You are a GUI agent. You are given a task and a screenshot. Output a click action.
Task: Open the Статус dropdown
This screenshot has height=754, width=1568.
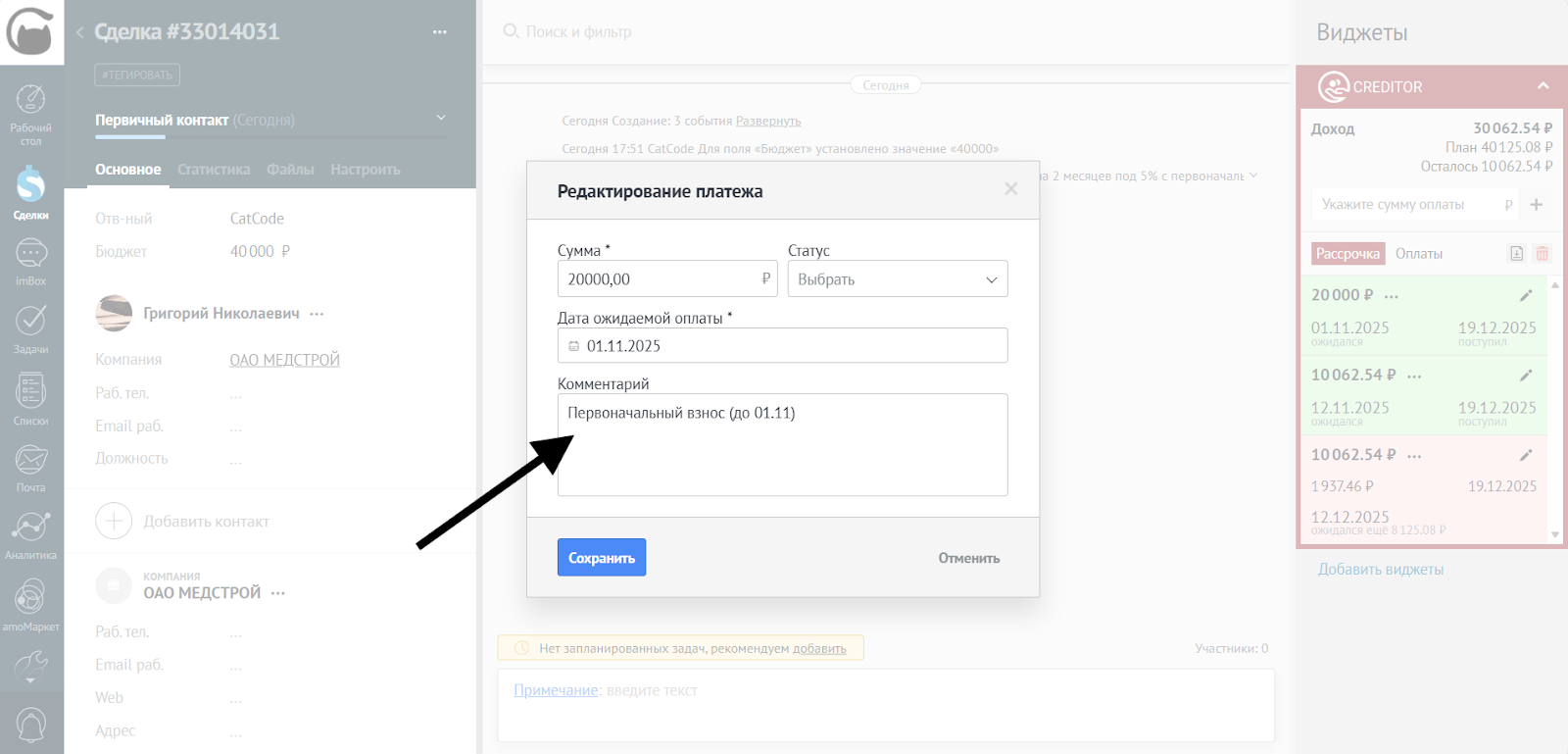pos(897,279)
